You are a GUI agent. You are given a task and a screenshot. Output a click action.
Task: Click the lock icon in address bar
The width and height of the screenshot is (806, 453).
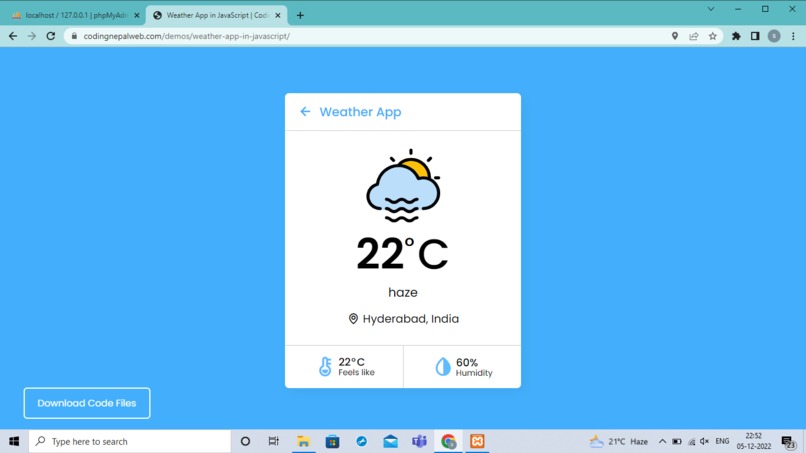(x=74, y=36)
